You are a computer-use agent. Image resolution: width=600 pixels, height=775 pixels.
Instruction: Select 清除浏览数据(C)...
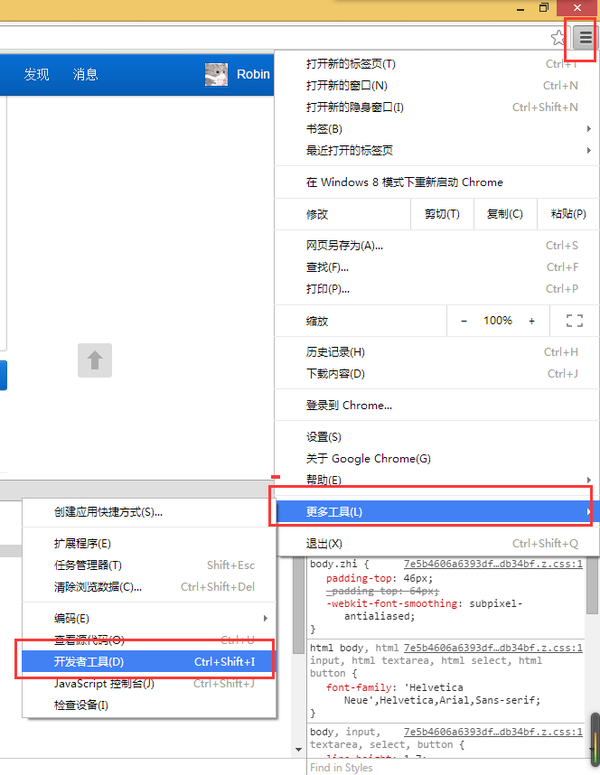(x=149, y=587)
